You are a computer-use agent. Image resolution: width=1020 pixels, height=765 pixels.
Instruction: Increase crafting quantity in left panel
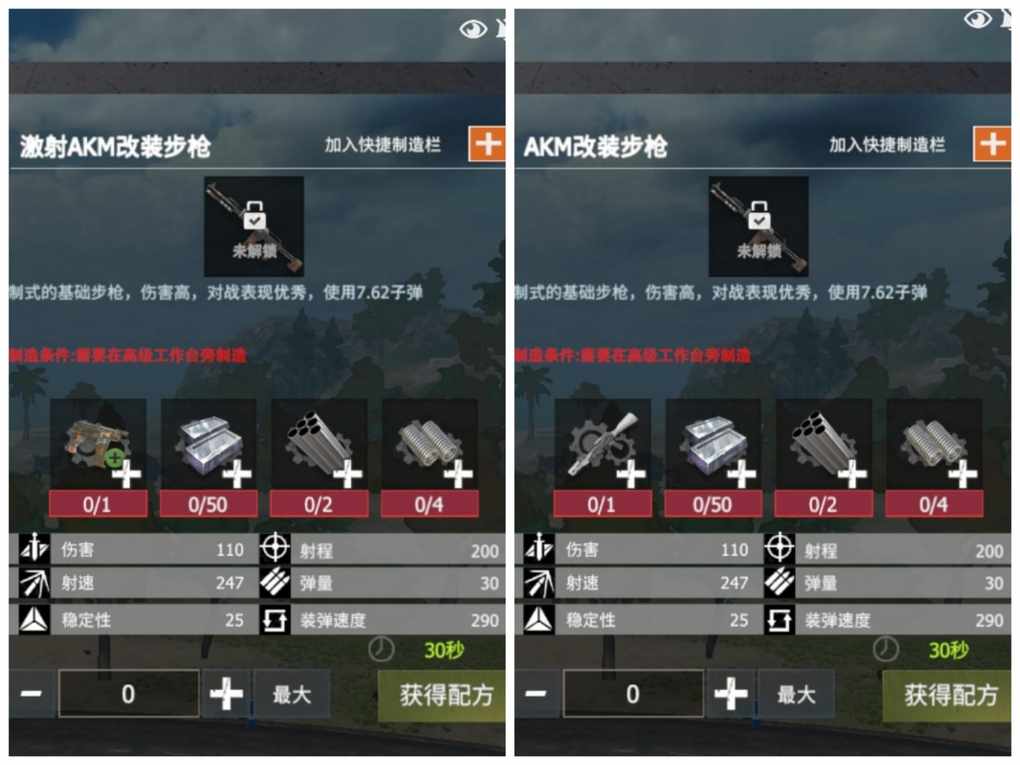pyautogui.click(x=226, y=693)
